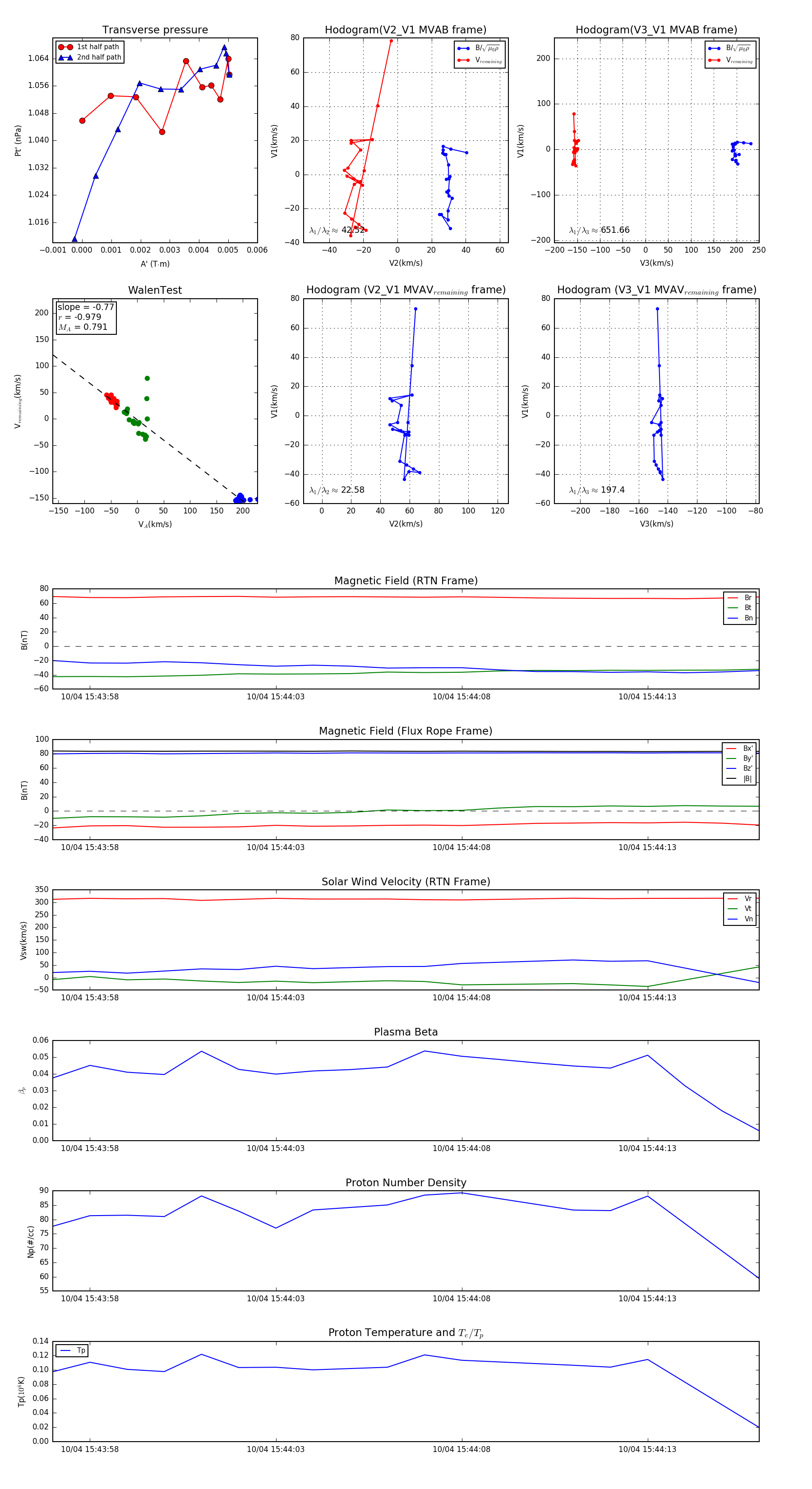Click the eigenvalue ratio 22.58 annotation

coord(337,490)
